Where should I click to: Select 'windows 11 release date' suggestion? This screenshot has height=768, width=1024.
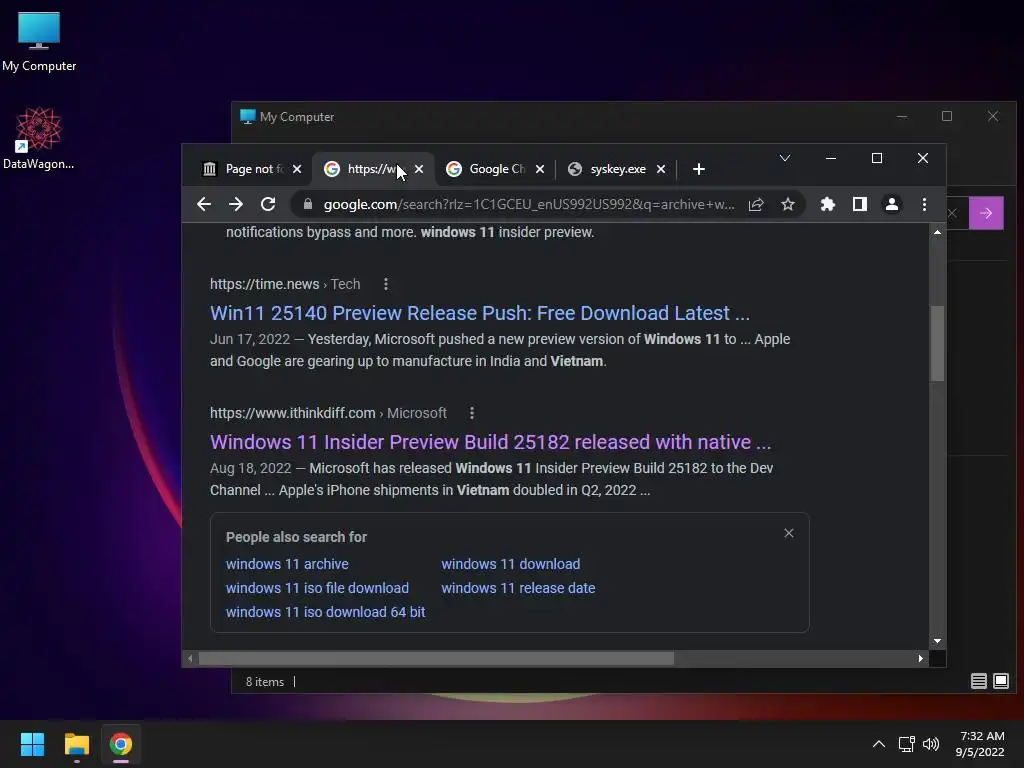519,588
